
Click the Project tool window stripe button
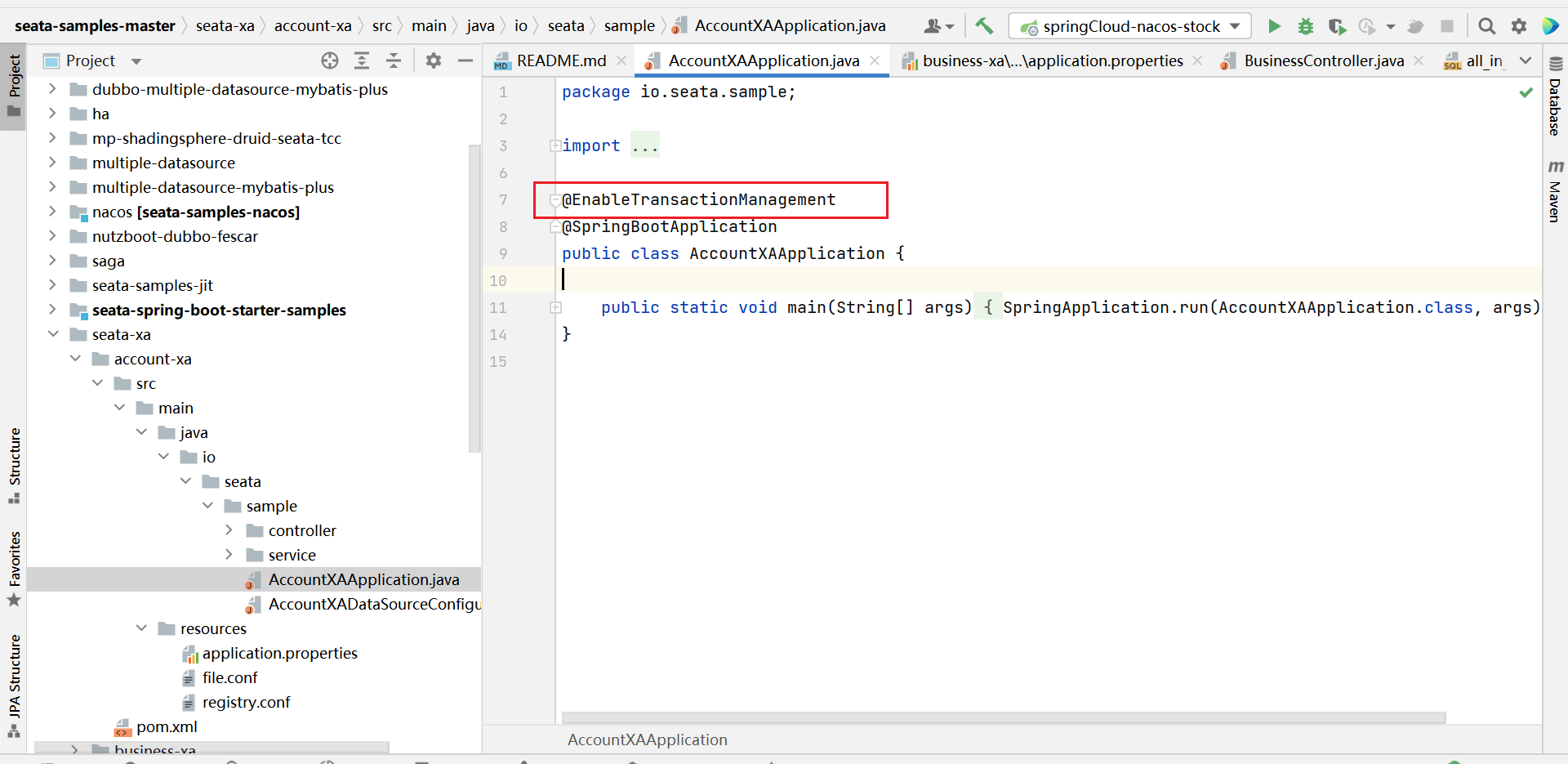14,87
